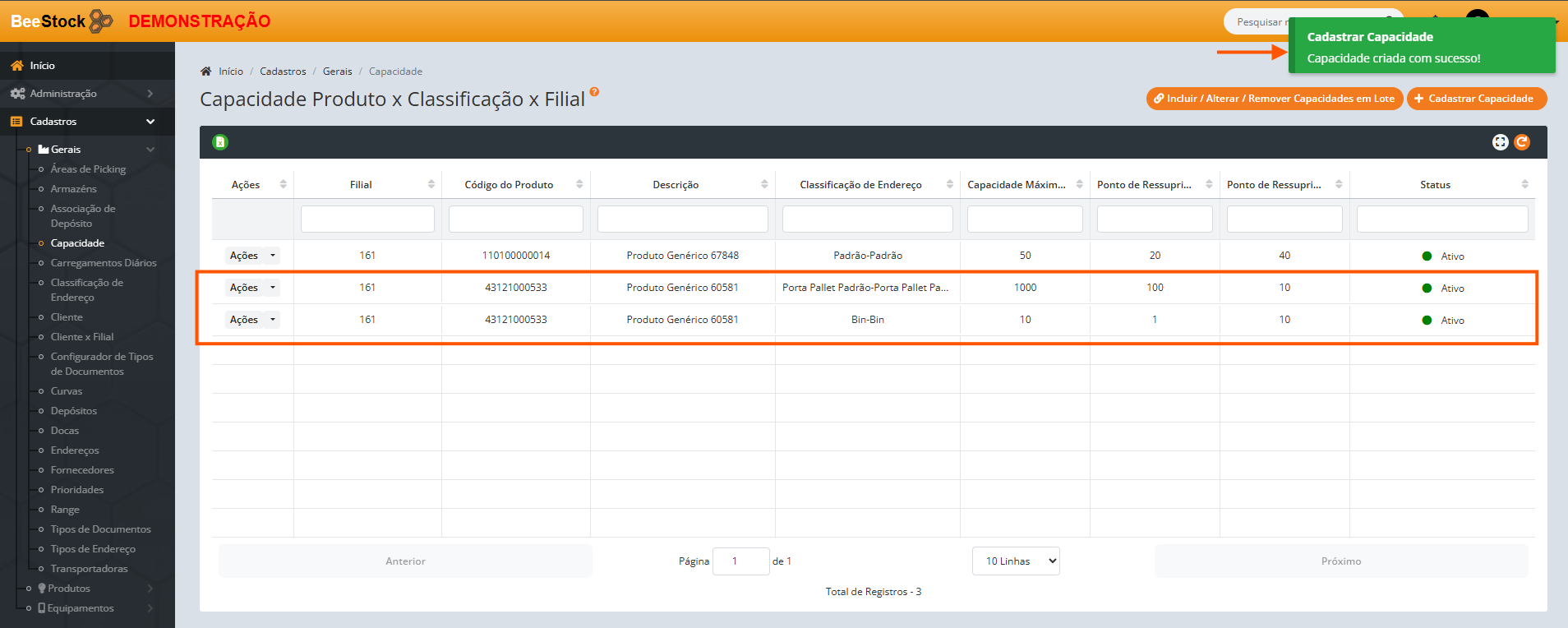This screenshot has width=1568, height=628.
Task: Click Incluir / Alterar / Remover Capacidades em Lote
Action: [x=1274, y=99]
